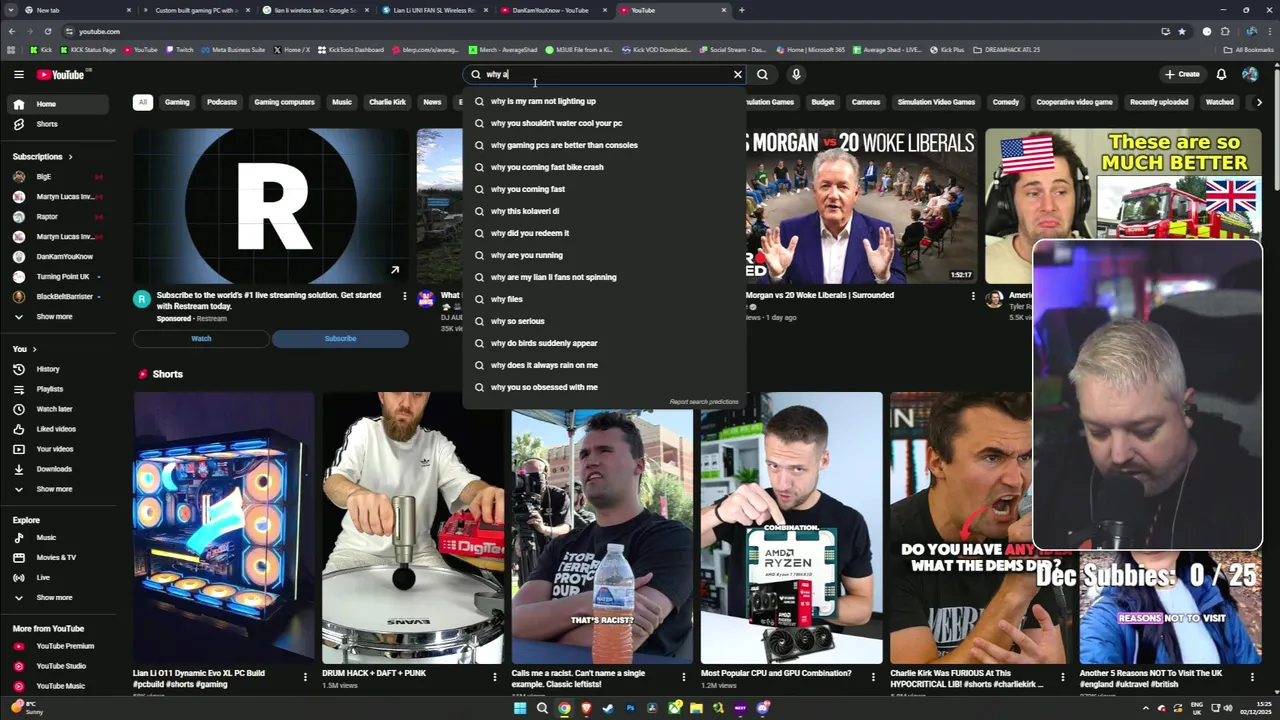The height and width of the screenshot is (720, 1280).
Task: Open Turning Point UK channel
Action: [x=58, y=277]
